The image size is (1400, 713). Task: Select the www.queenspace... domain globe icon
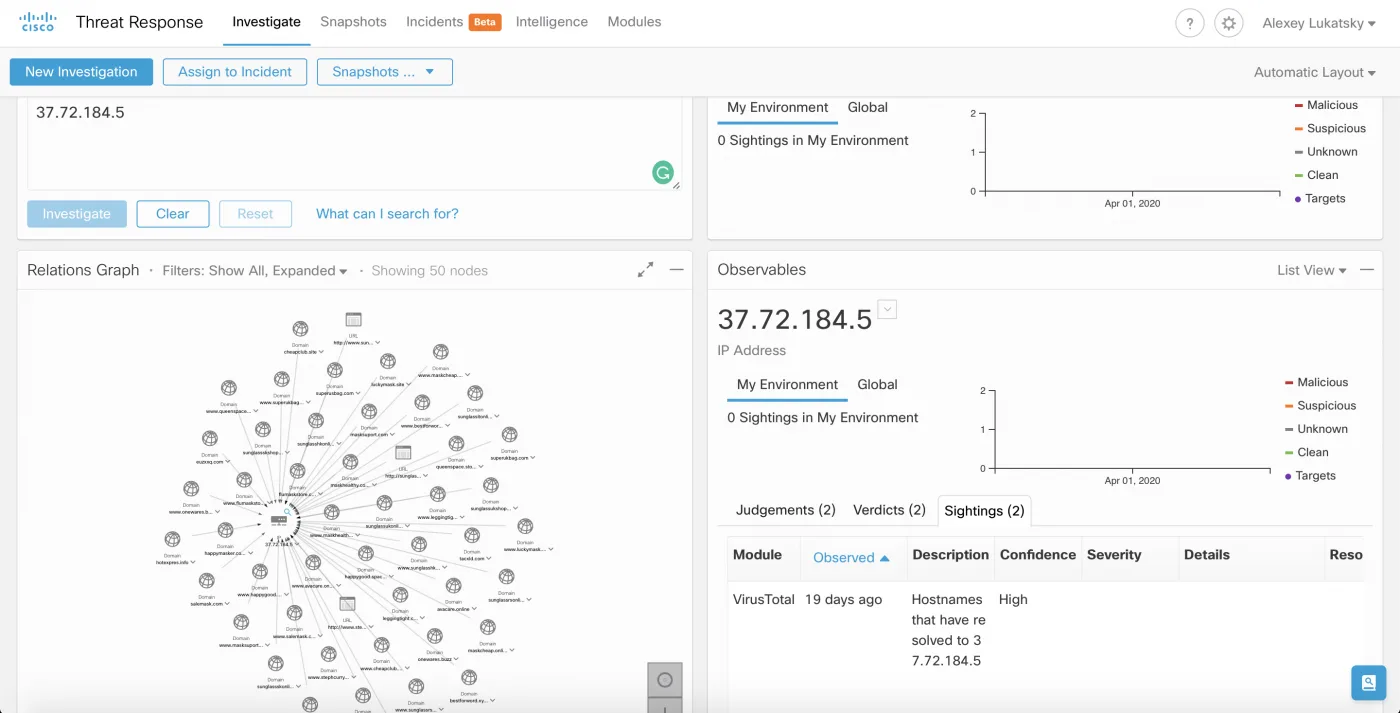[229, 388]
